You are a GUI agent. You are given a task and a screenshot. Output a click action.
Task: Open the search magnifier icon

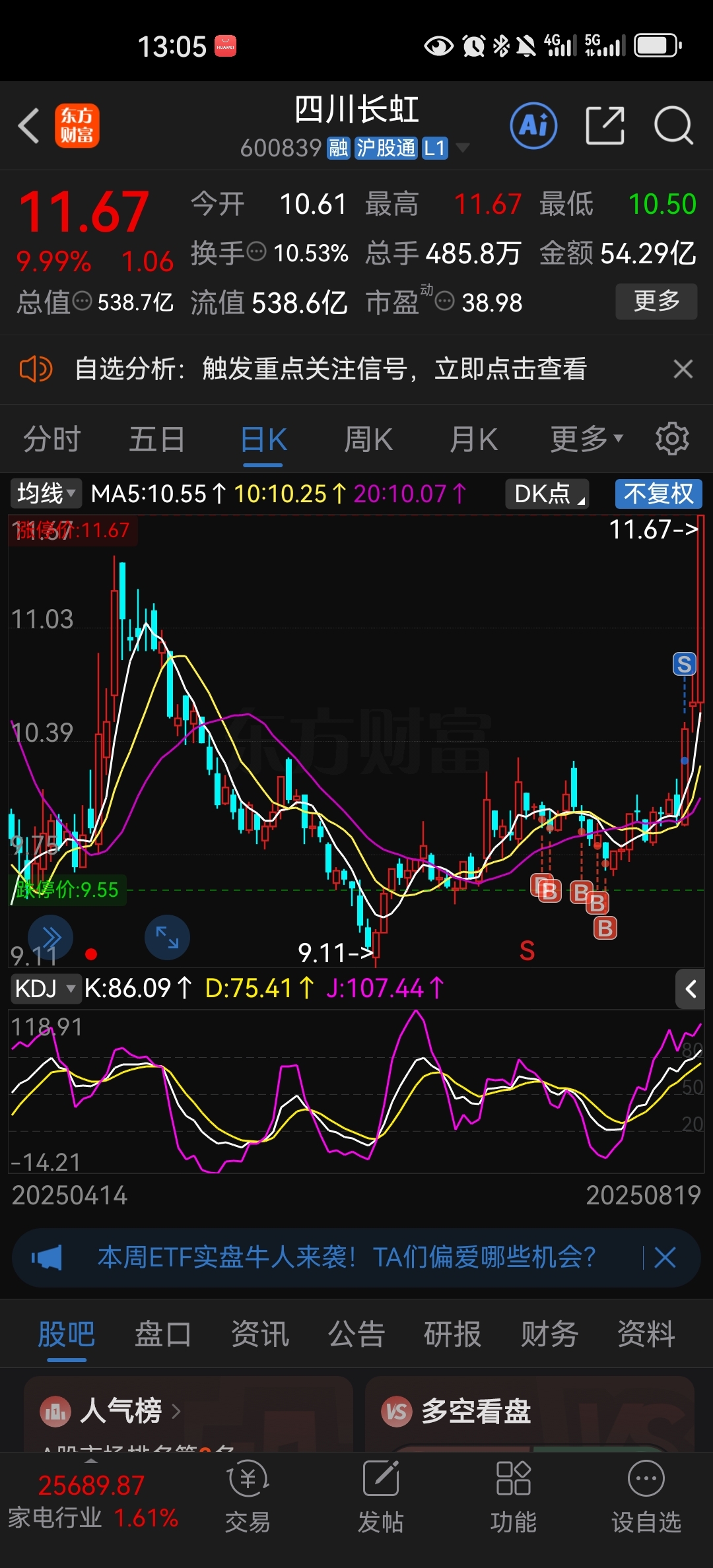tap(674, 125)
